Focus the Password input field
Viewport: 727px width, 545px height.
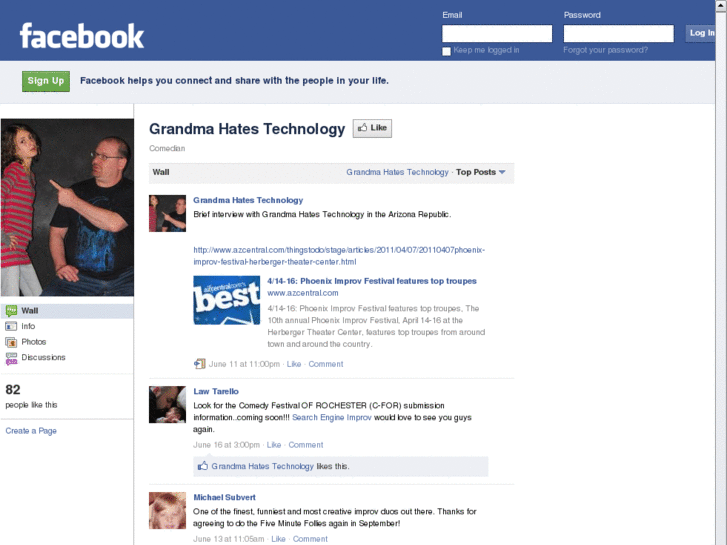619,33
